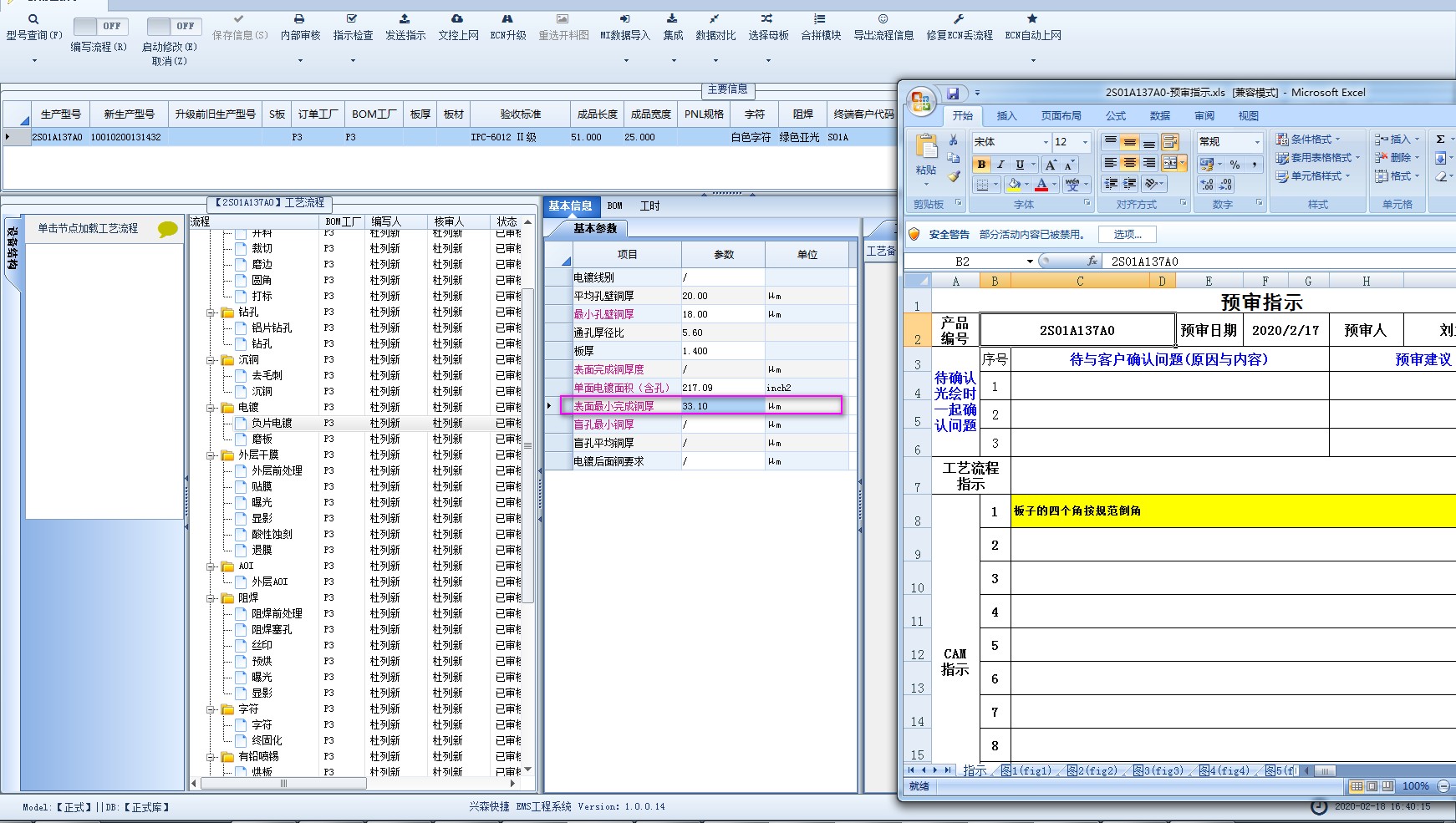Click the yellow speech bubble icon
Viewport: 1456px width, 823px height.
(x=167, y=229)
